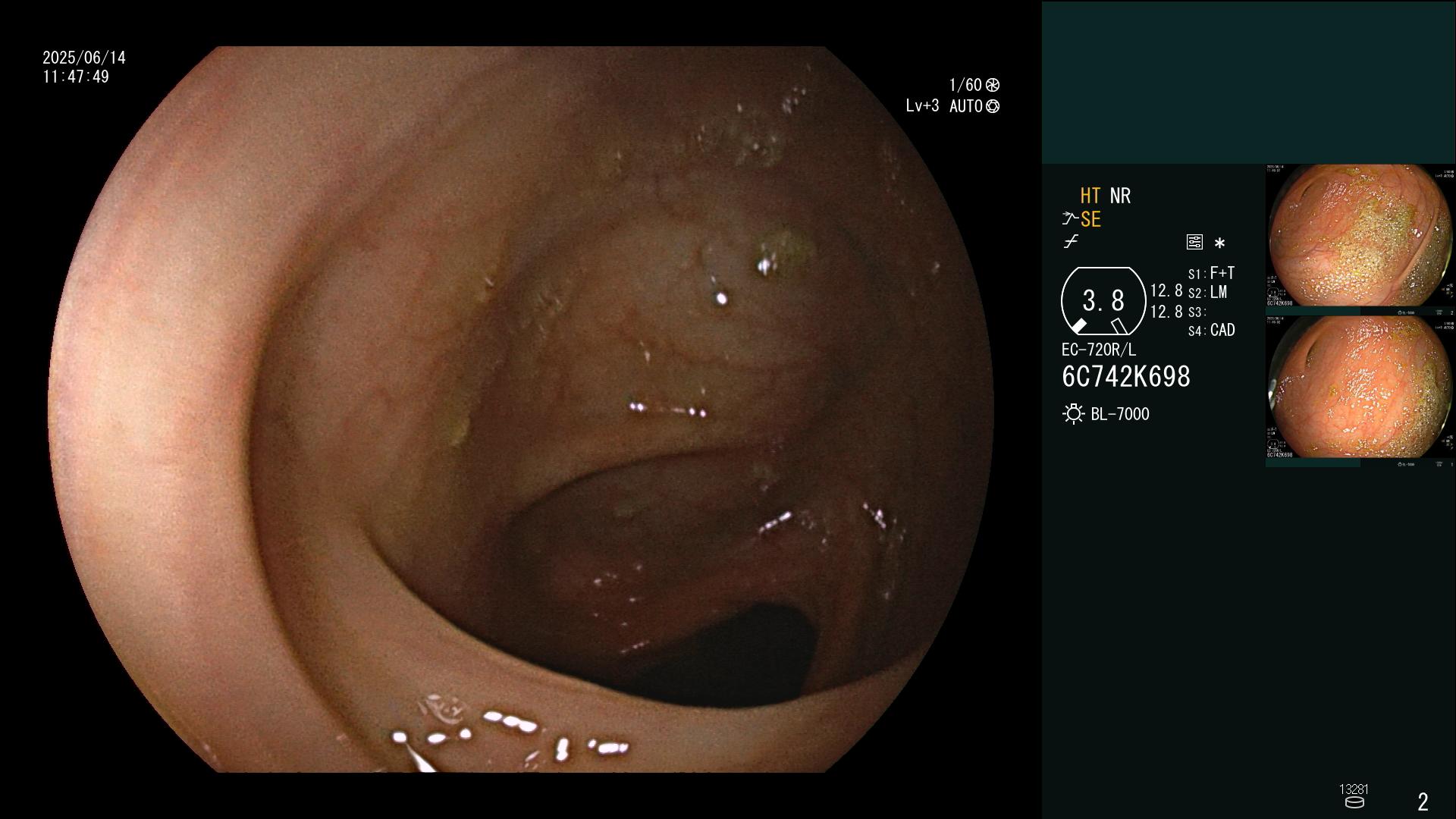
Task: Click the upper 12.8 value
Action: pos(1166,290)
